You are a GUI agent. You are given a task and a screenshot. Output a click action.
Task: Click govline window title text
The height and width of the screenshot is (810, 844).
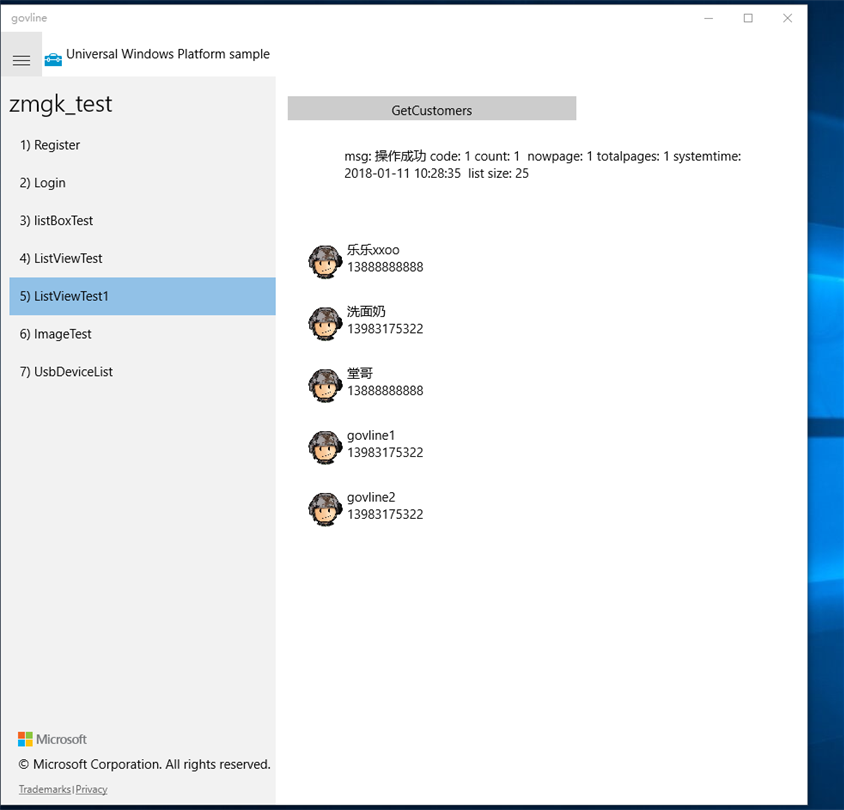click(x=29, y=18)
